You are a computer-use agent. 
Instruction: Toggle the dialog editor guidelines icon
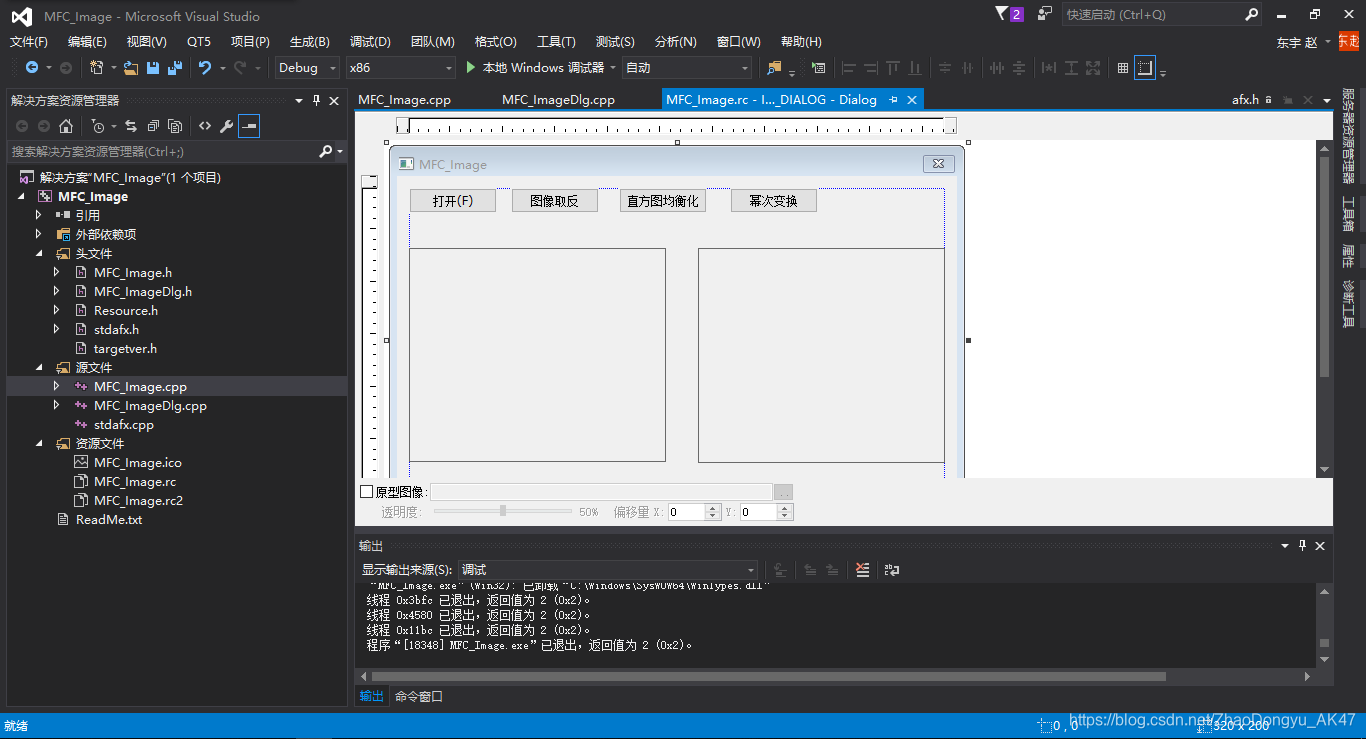click(x=1145, y=68)
